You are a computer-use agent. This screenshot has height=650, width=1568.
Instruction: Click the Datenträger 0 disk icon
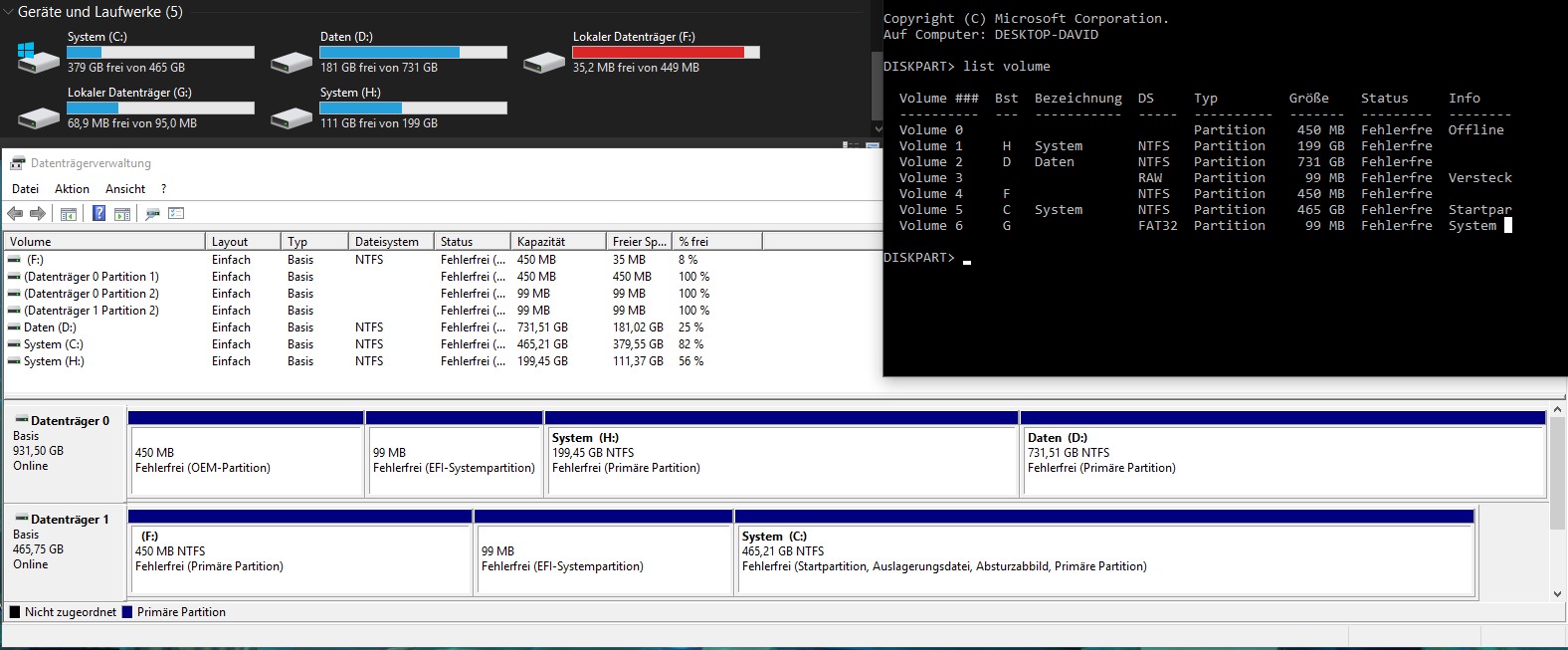click(x=21, y=421)
